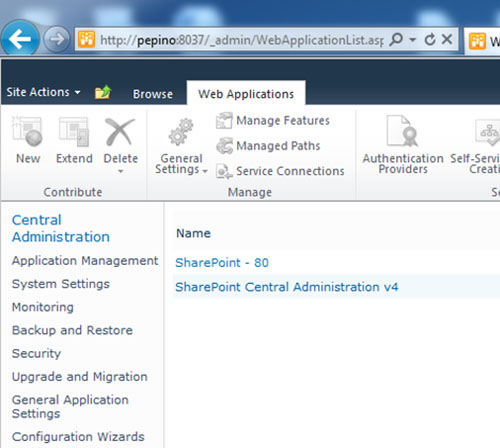500x448 pixels.
Task: Click the Managed Paths icon
Action: tap(224, 146)
